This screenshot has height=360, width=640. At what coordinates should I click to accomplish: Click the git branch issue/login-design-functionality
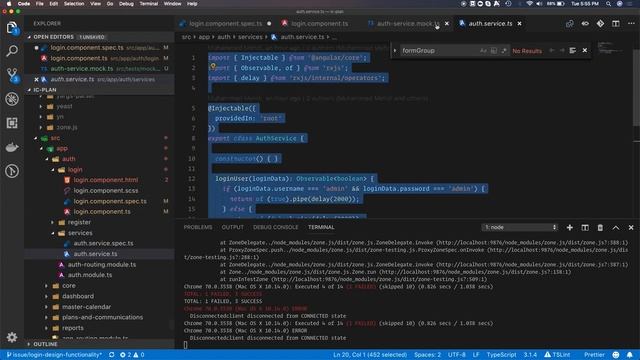coord(54,355)
